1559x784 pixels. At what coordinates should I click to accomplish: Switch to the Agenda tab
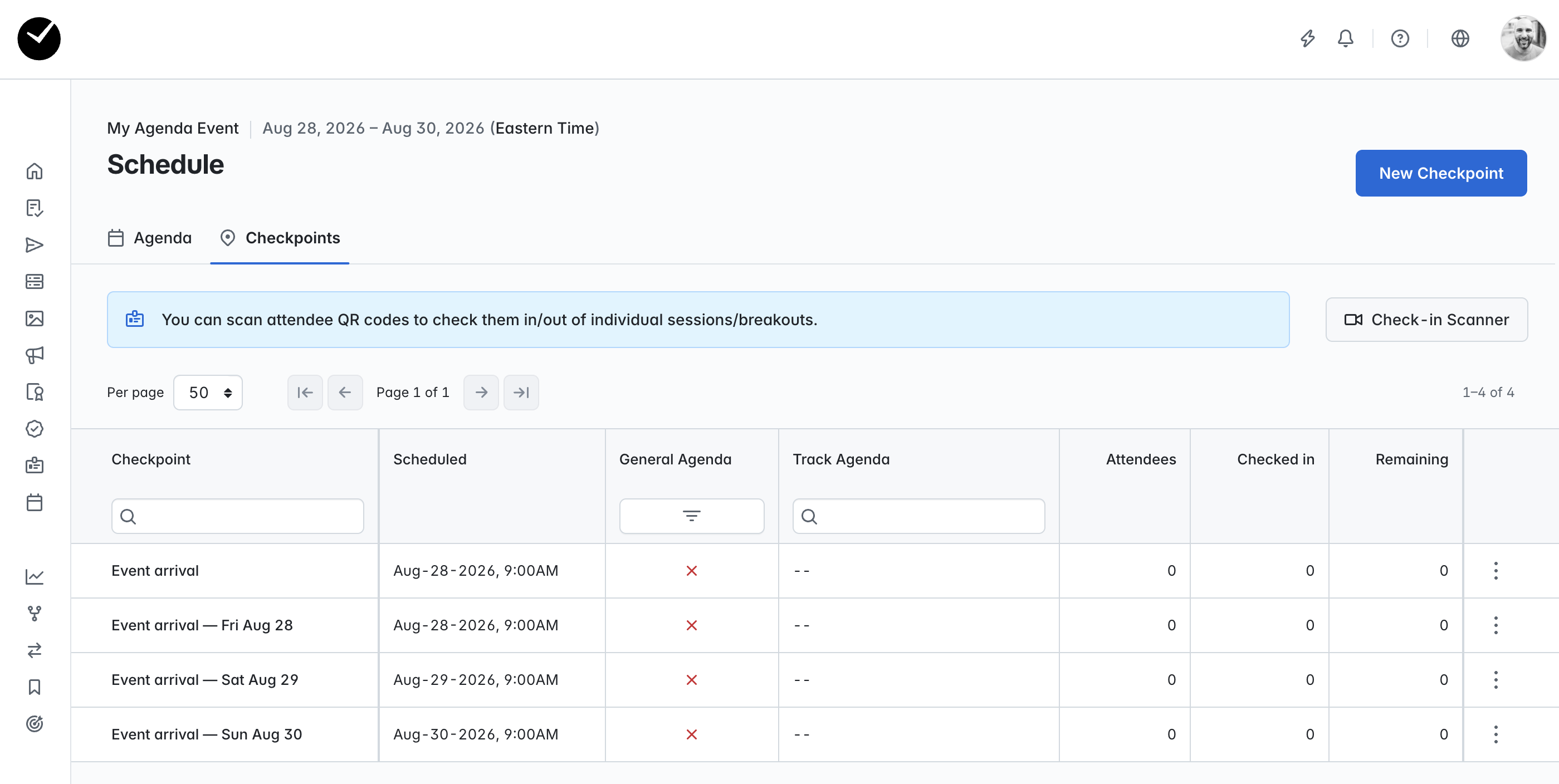point(149,238)
